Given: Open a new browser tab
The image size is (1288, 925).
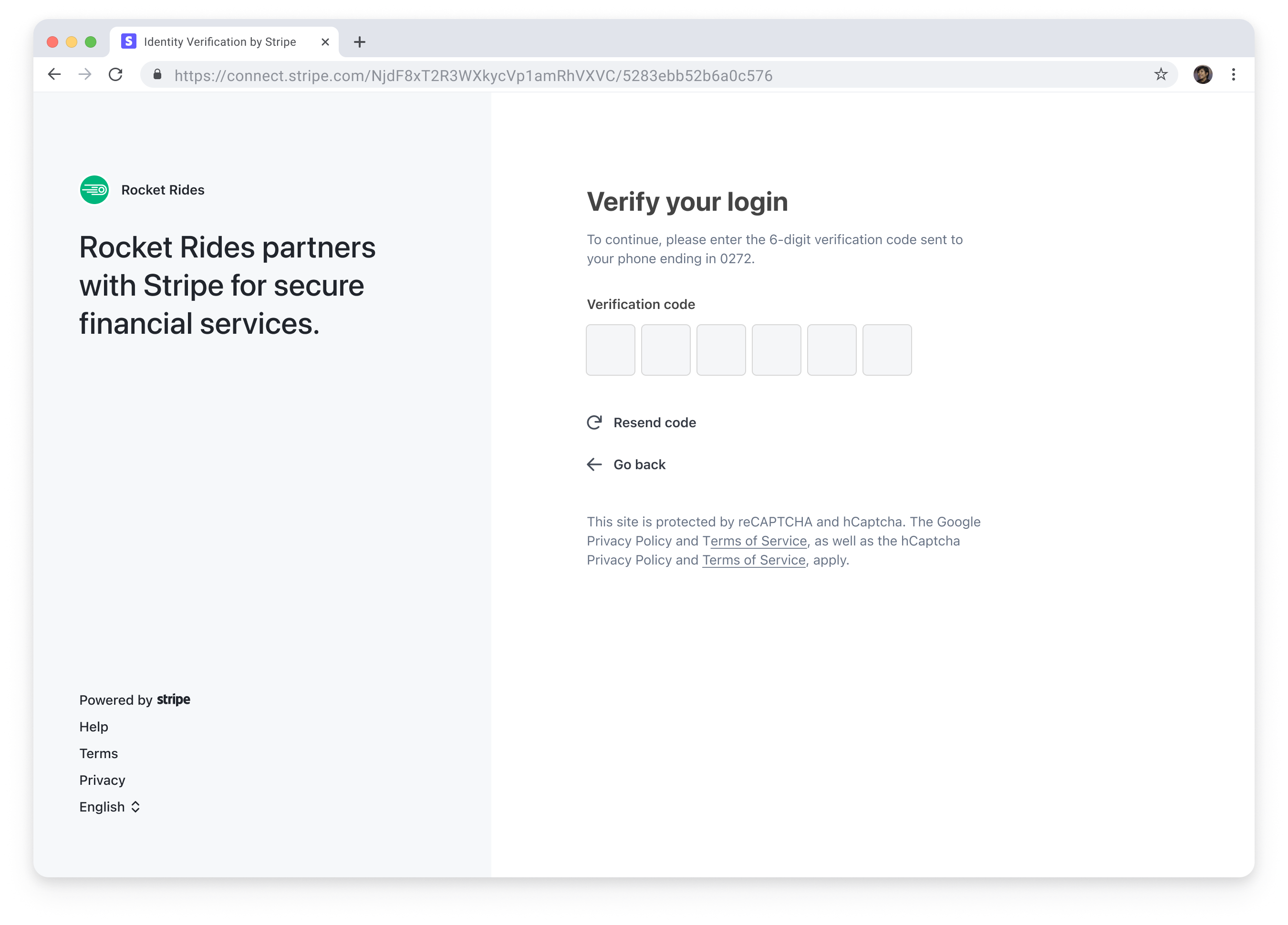Looking at the screenshot, I should pyautogui.click(x=360, y=42).
